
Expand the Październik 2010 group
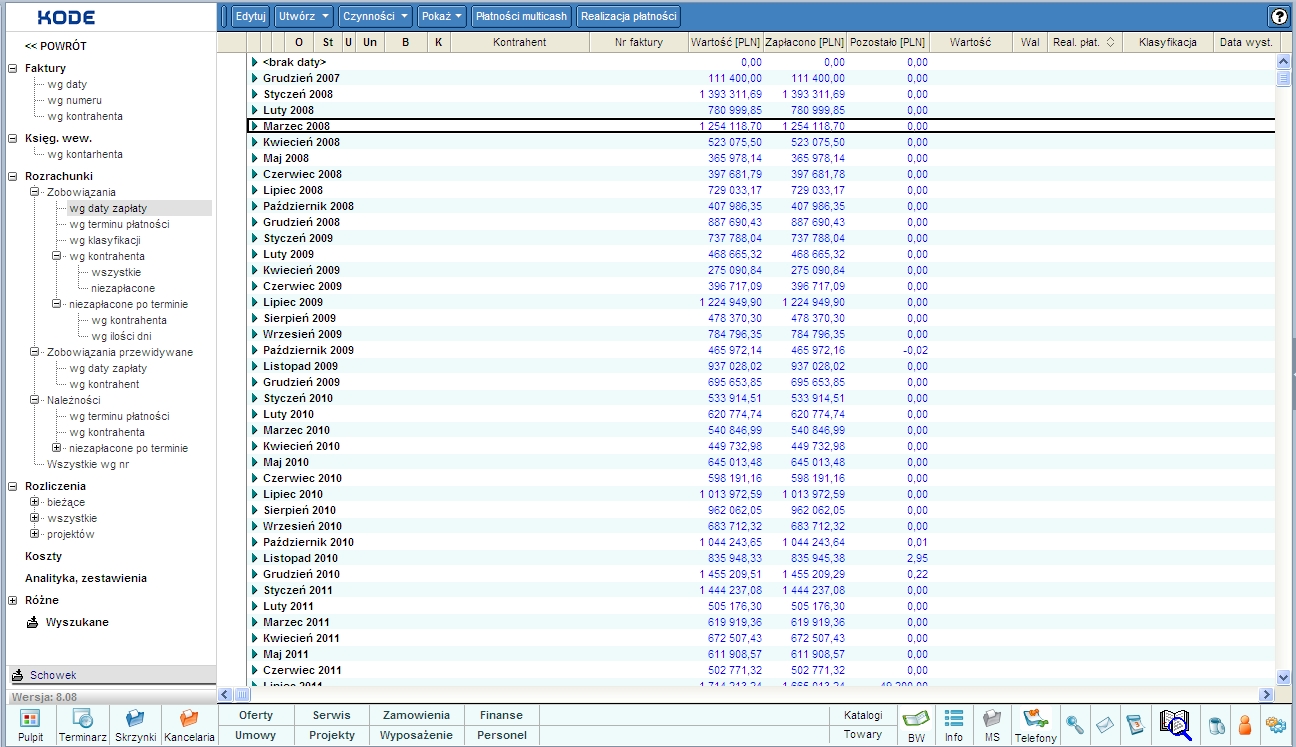click(x=255, y=542)
